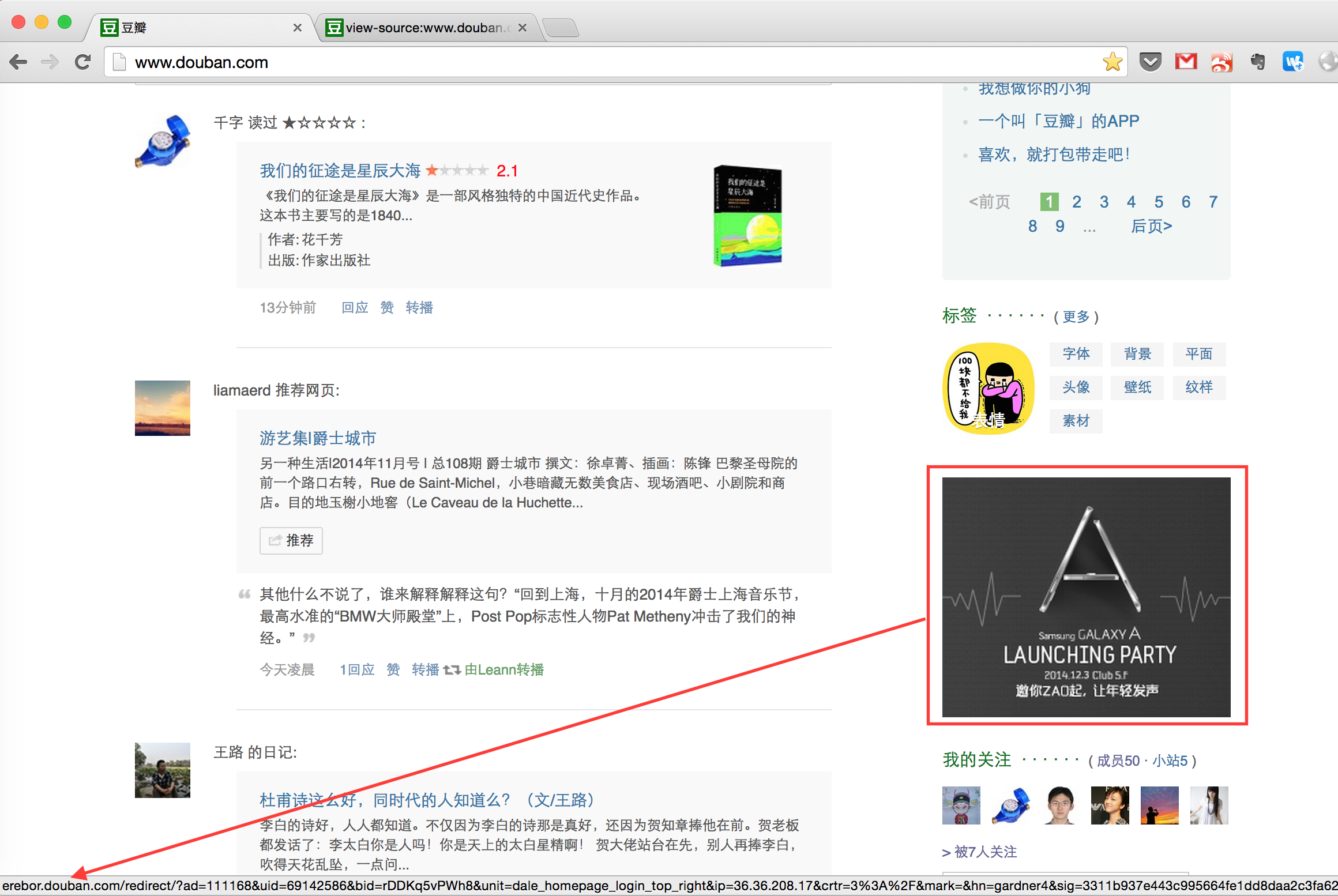The height and width of the screenshot is (896, 1338).
Task: Go to page 9 in pagination
Action: click(x=1060, y=226)
